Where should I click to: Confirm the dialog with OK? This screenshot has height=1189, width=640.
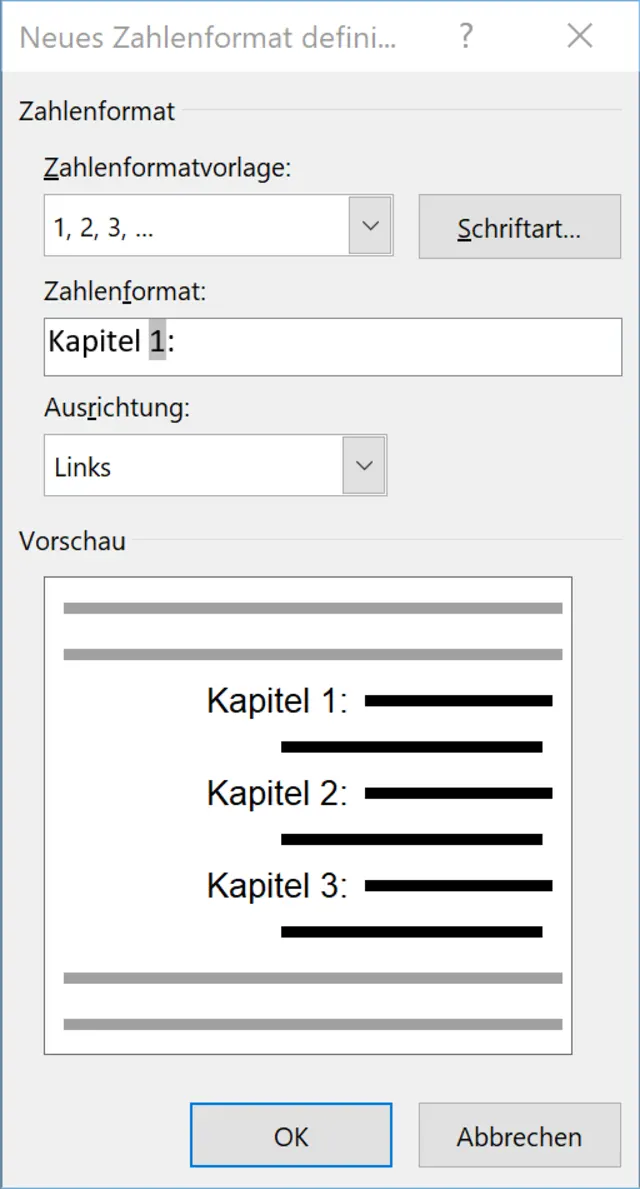pyautogui.click(x=291, y=1136)
